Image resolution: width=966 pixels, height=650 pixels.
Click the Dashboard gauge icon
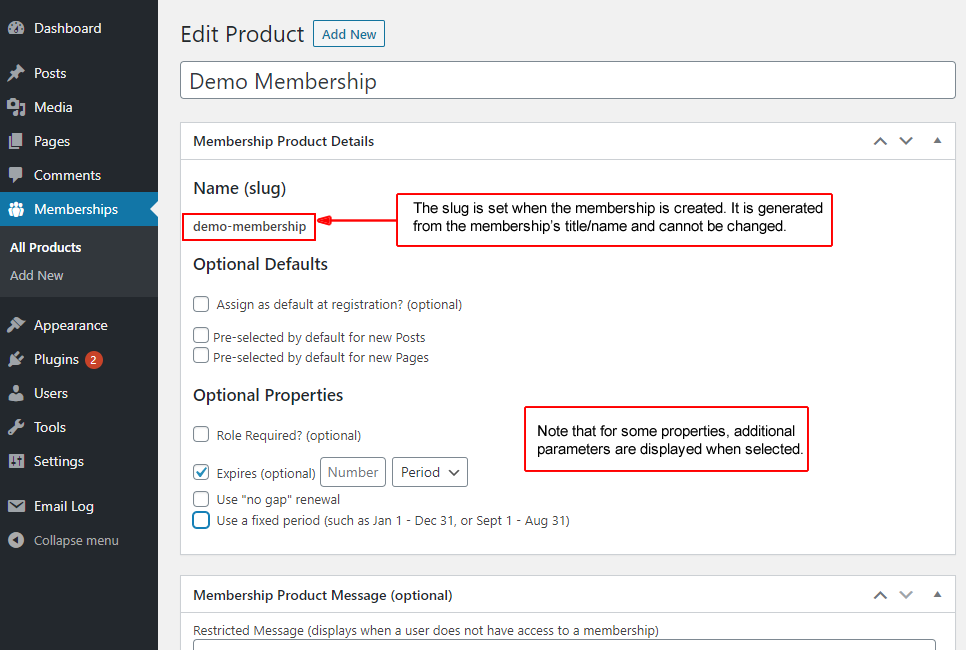pos(16,28)
